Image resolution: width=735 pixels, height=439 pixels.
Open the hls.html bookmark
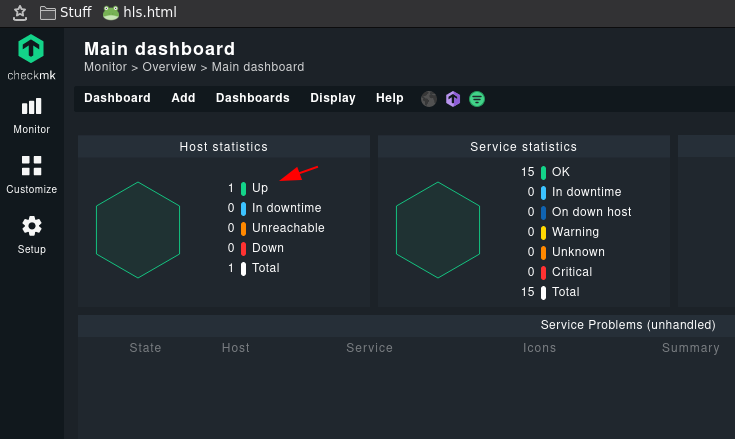pyautogui.click(x=140, y=12)
